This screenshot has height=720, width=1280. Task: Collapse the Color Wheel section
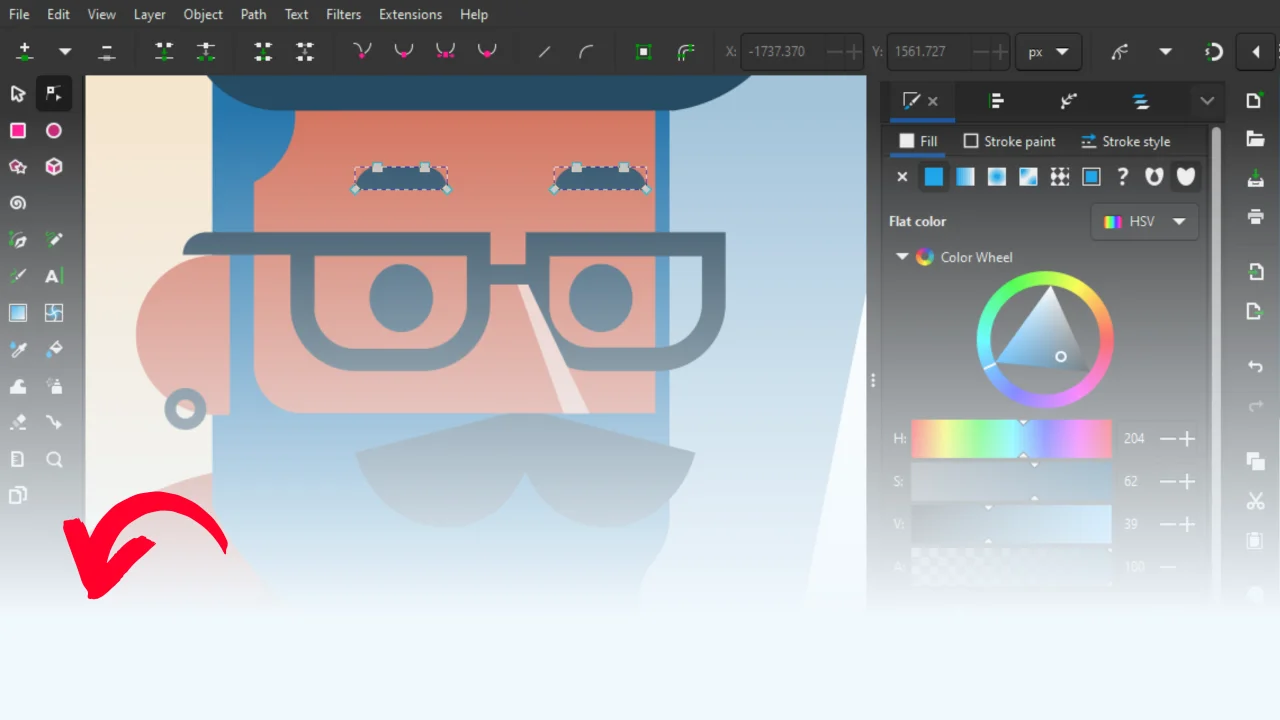(902, 257)
